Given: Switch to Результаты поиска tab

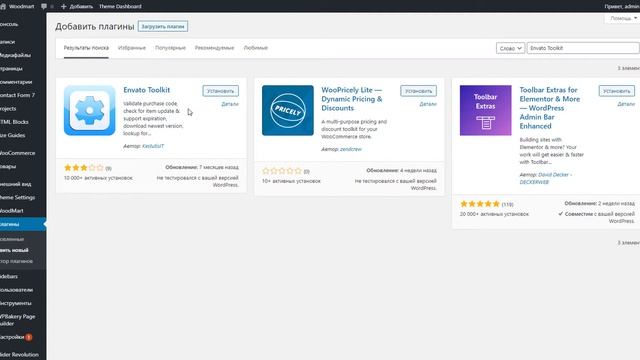Looking at the screenshot, I should (86, 48).
